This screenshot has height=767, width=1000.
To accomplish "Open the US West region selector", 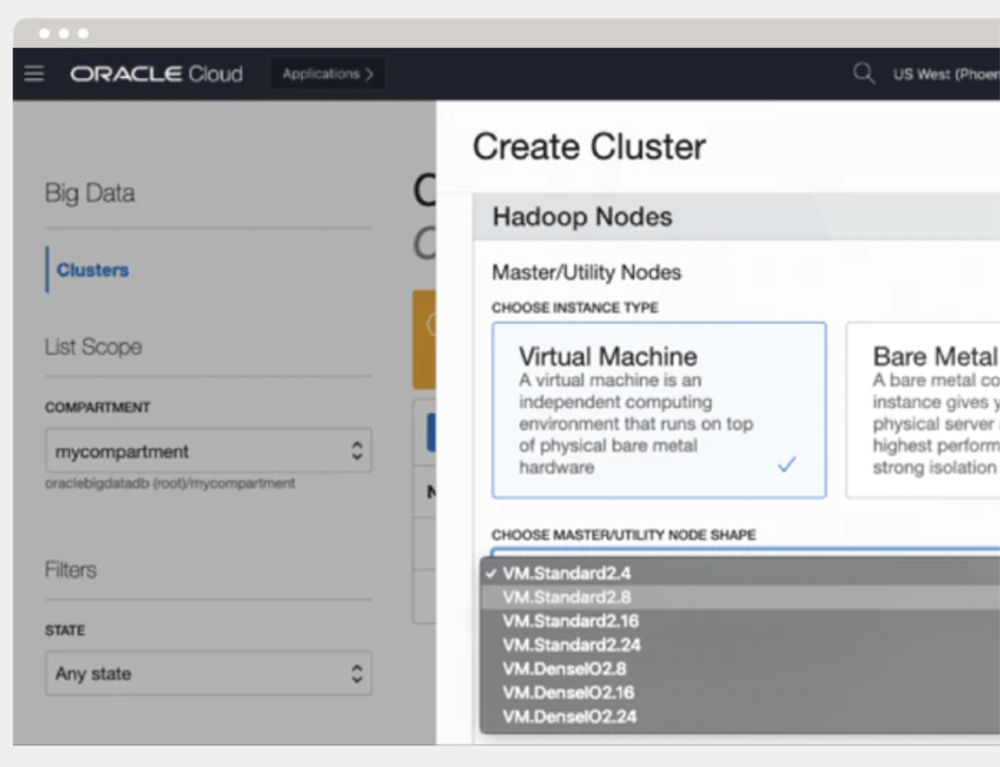I will click(946, 75).
